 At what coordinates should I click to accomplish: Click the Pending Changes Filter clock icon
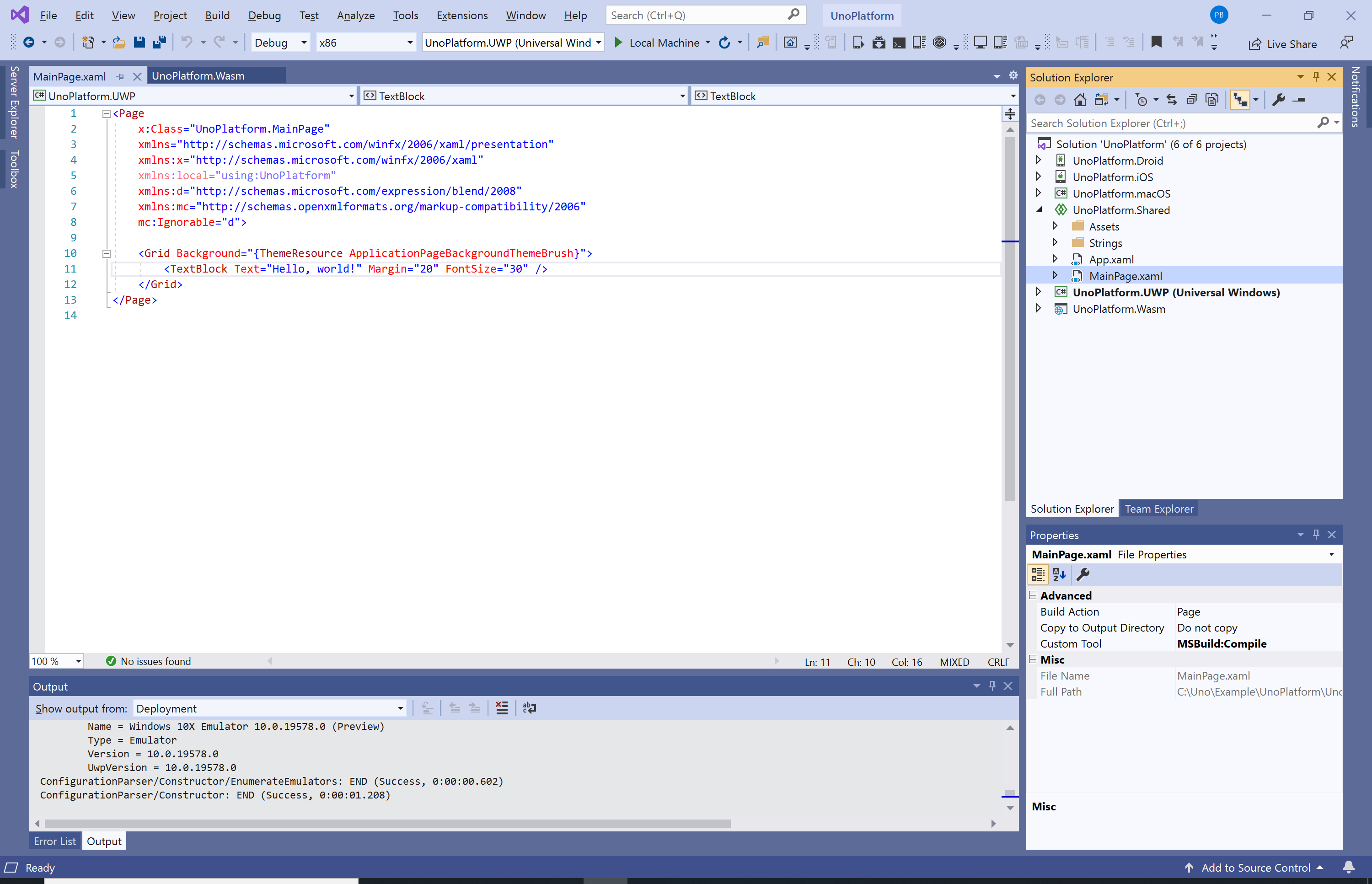click(1141, 100)
